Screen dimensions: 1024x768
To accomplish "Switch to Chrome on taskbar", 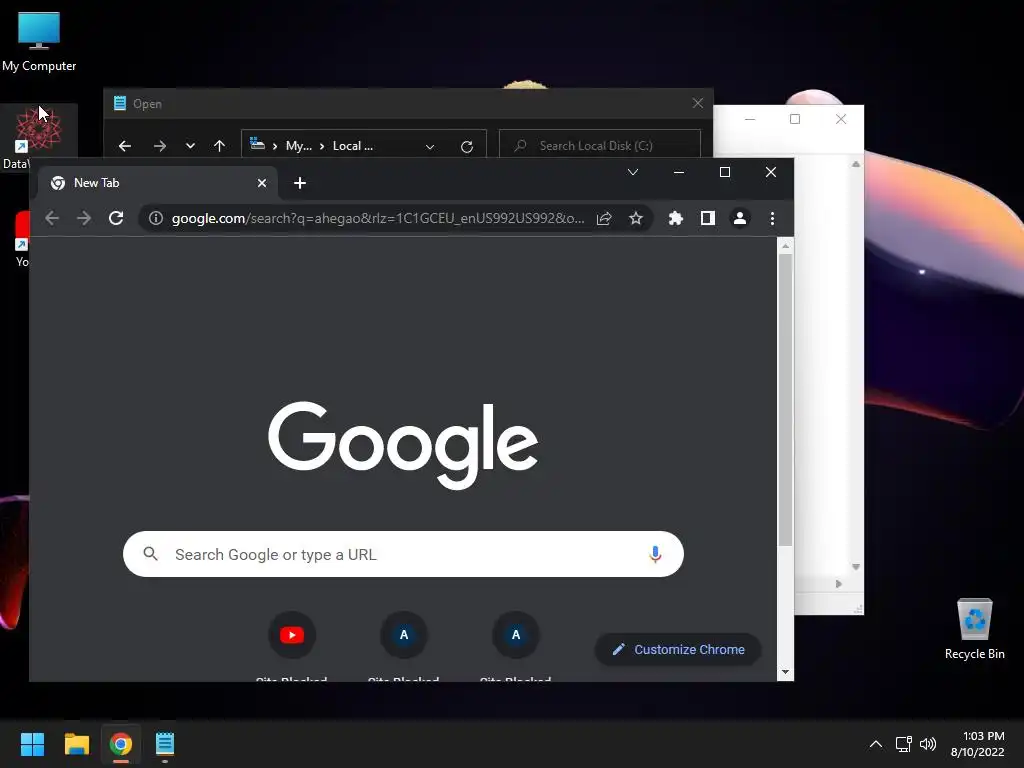I will [x=121, y=744].
